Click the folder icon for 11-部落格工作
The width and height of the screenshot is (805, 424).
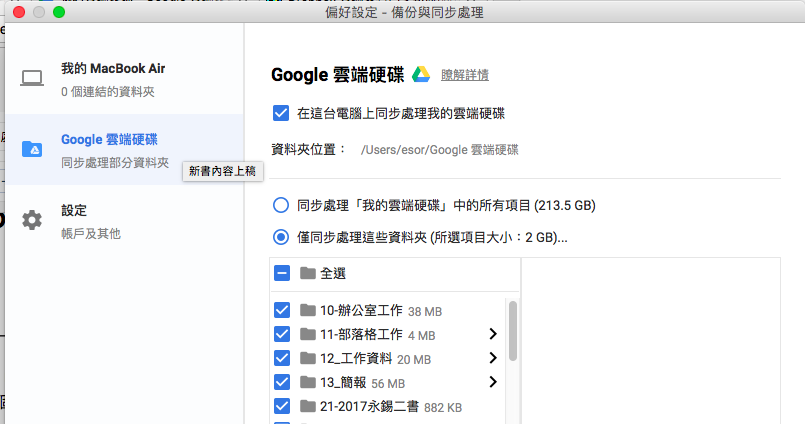308,334
